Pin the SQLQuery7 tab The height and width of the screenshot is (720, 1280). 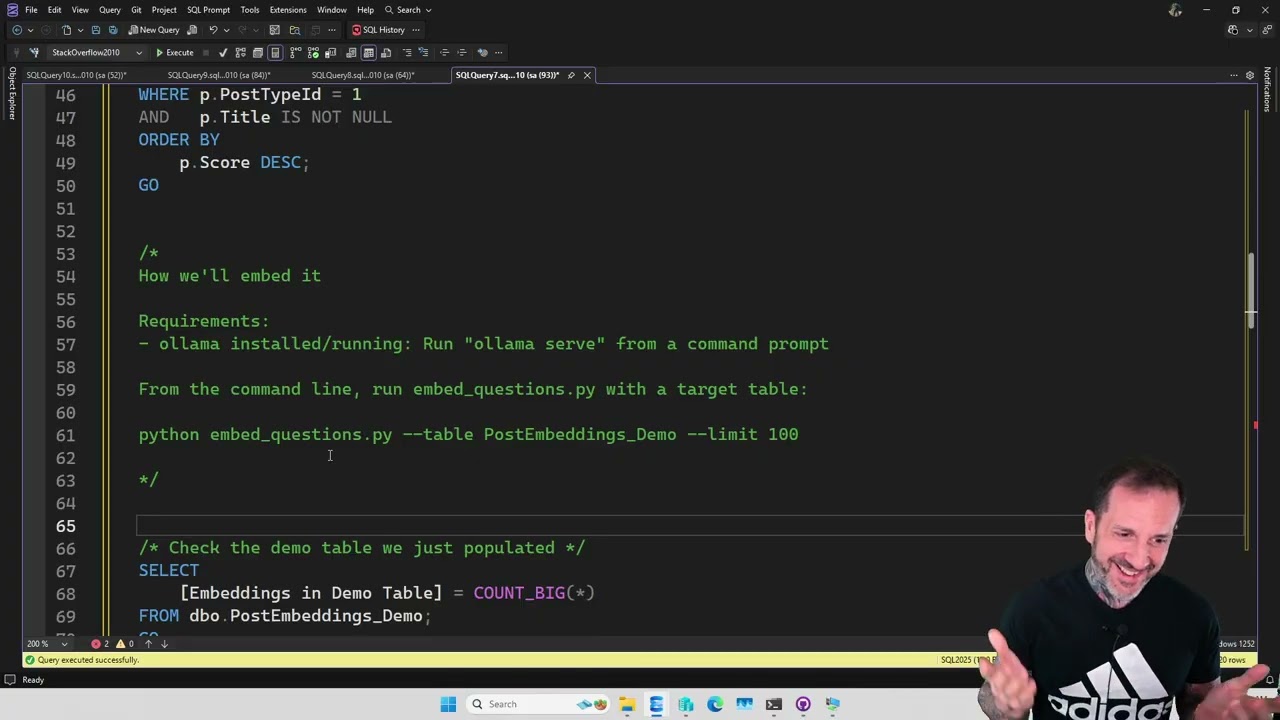pyautogui.click(x=571, y=75)
